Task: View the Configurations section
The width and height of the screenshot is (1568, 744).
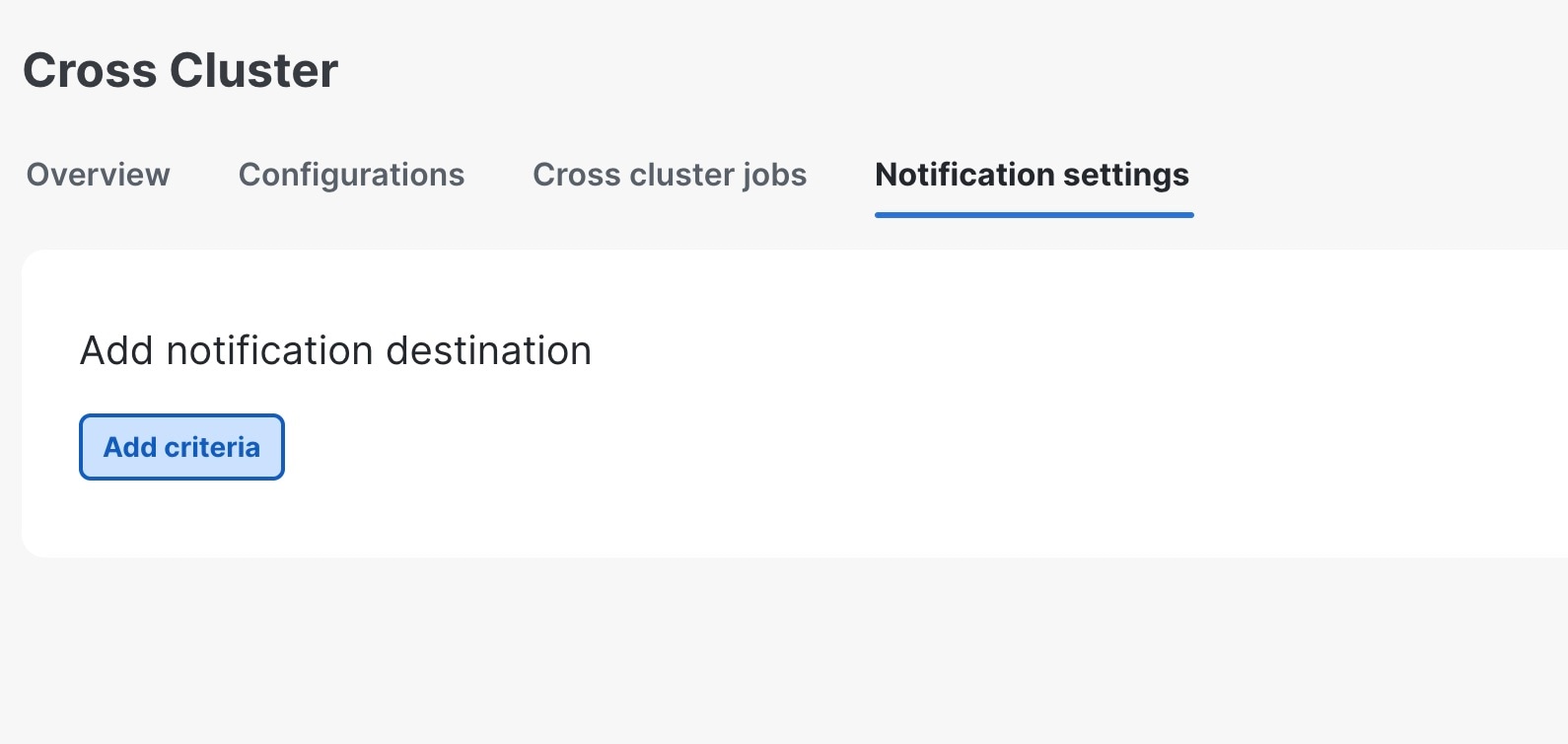Action: click(x=351, y=175)
